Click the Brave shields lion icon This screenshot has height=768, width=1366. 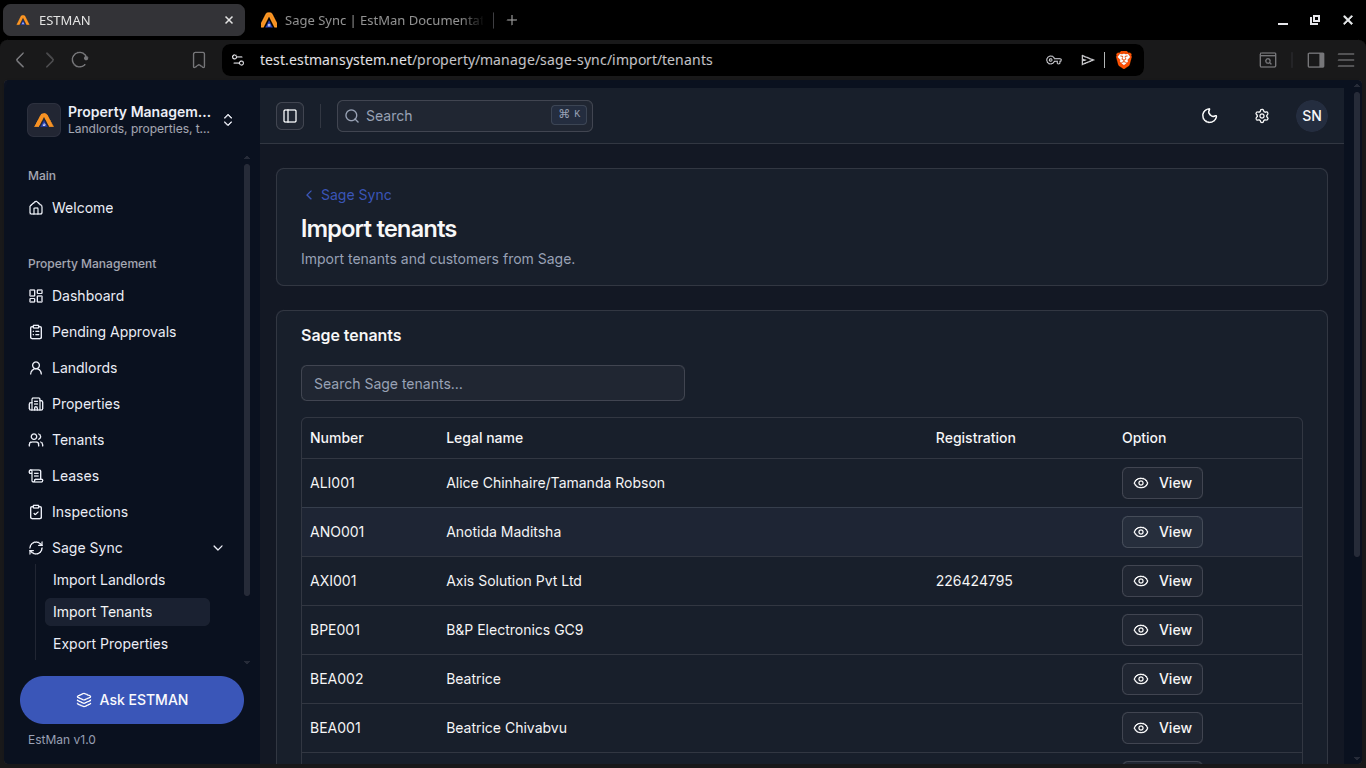[x=1124, y=60]
